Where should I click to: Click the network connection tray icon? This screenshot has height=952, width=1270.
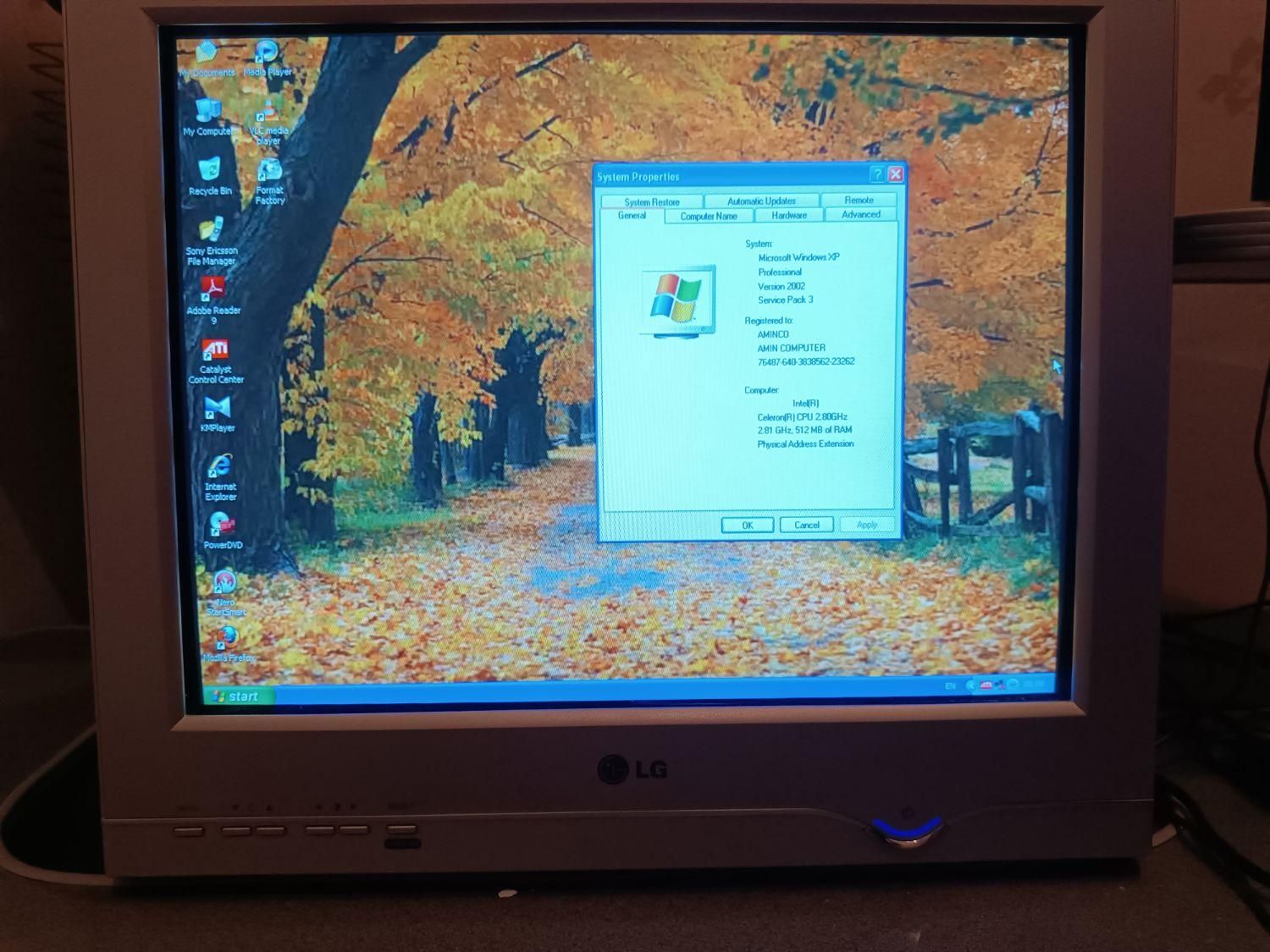point(999,685)
